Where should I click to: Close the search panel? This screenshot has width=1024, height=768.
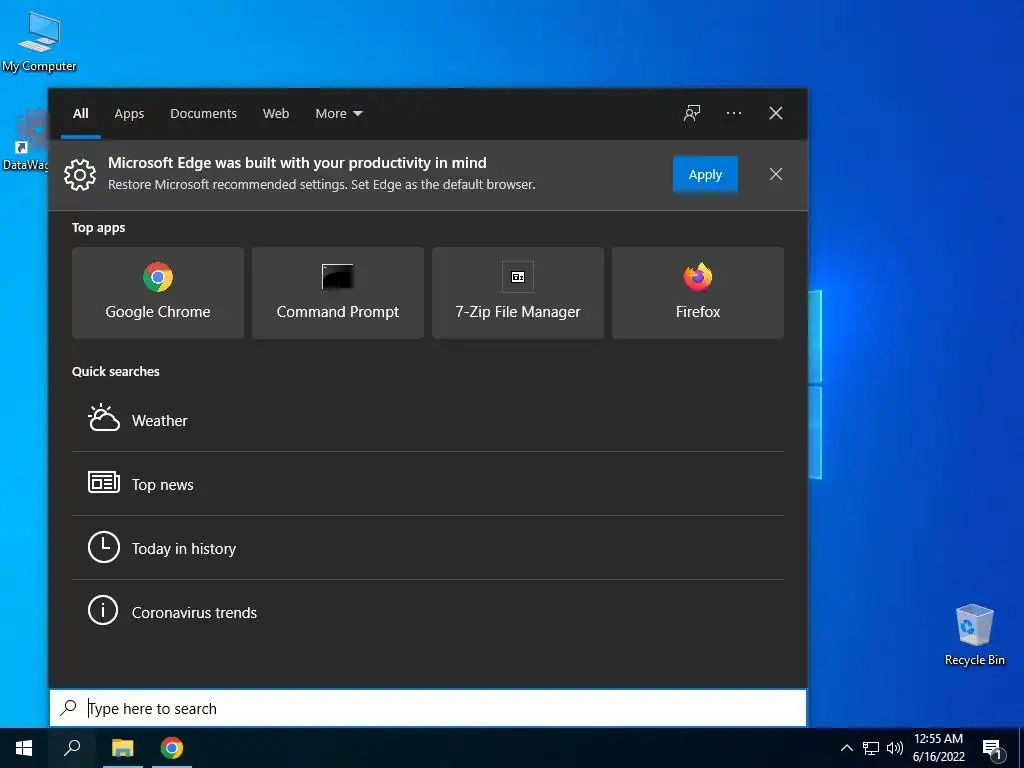[775, 113]
